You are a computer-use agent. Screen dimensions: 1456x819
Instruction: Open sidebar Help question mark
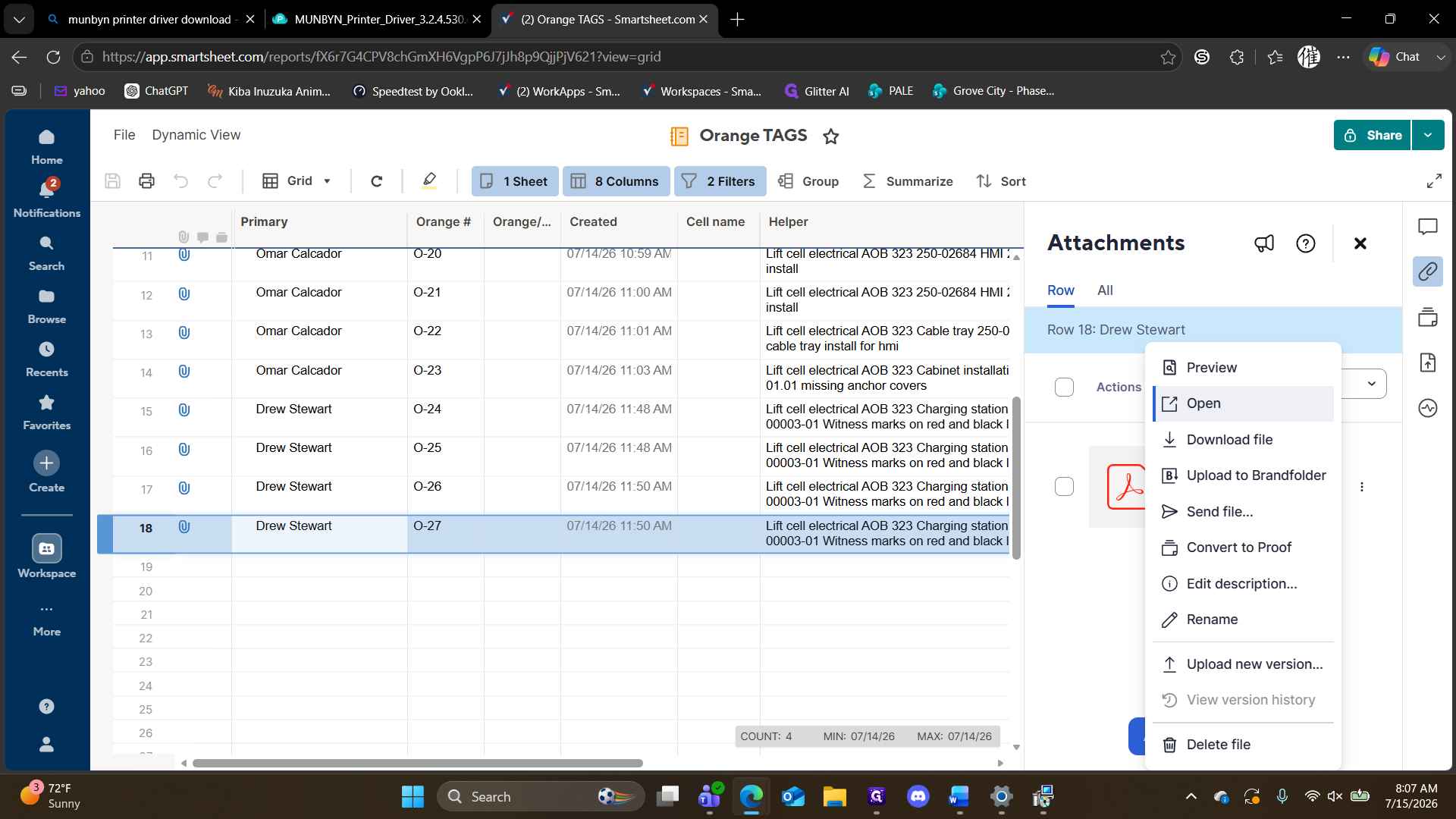(x=47, y=706)
